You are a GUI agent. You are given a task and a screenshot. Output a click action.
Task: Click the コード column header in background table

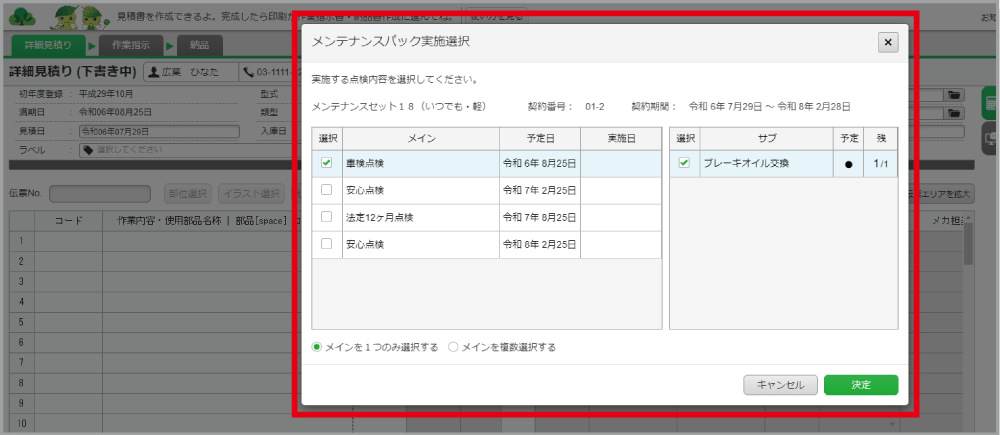coord(68,221)
